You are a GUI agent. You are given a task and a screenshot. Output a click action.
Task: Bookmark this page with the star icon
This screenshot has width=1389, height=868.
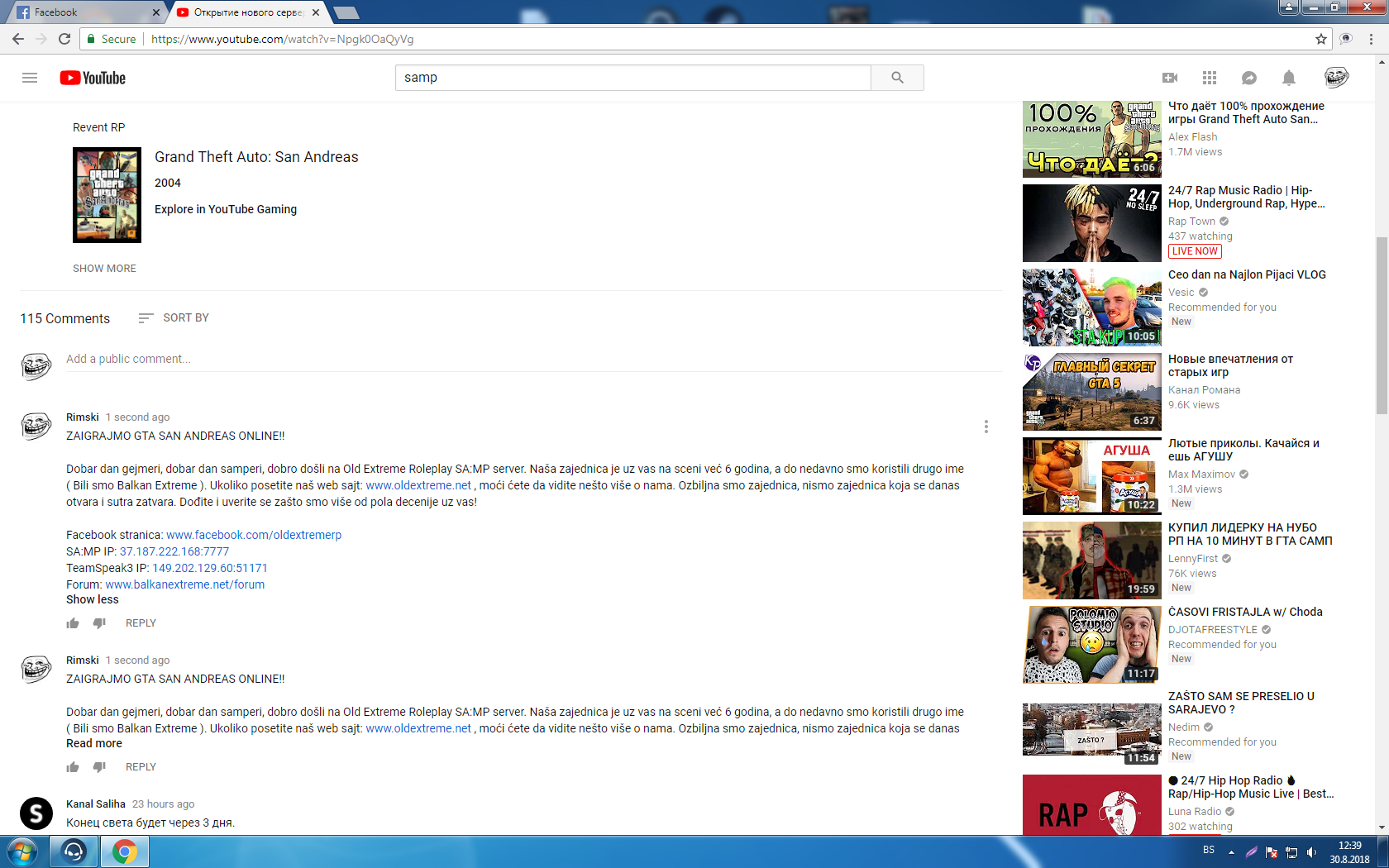[x=1321, y=39]
